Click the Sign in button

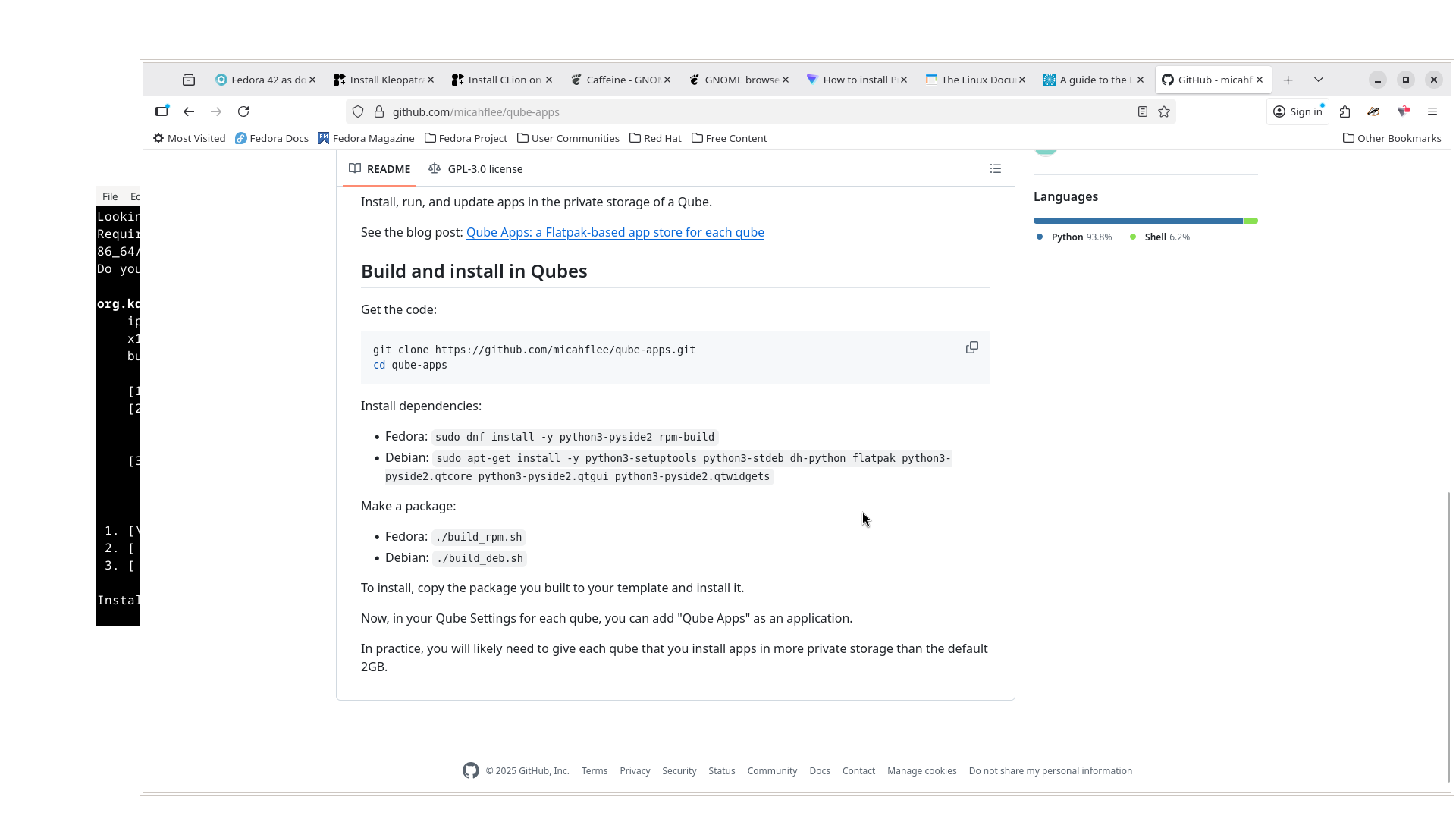click(1298, 111)
